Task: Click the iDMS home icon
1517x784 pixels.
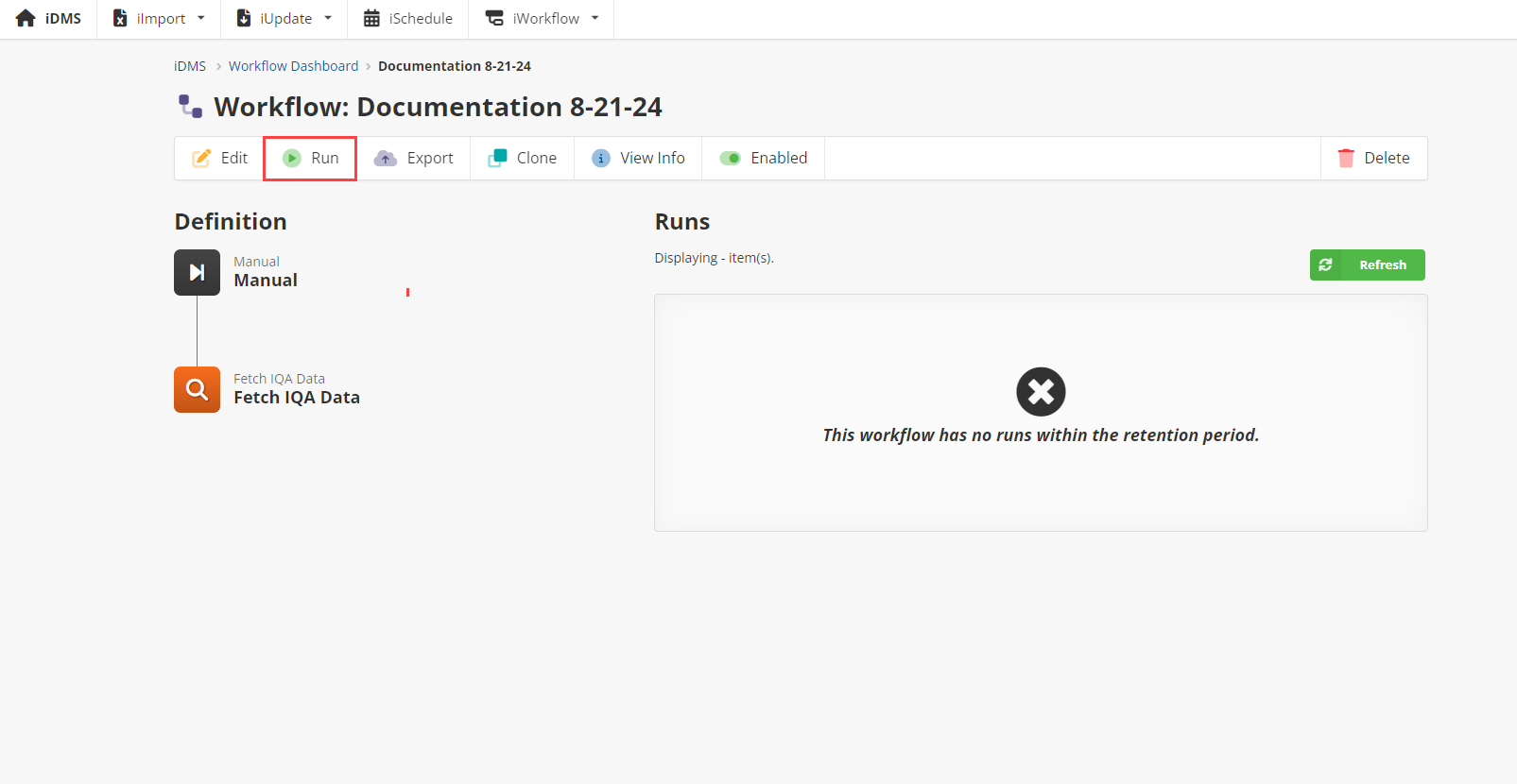Action: [x=26, y=18]
